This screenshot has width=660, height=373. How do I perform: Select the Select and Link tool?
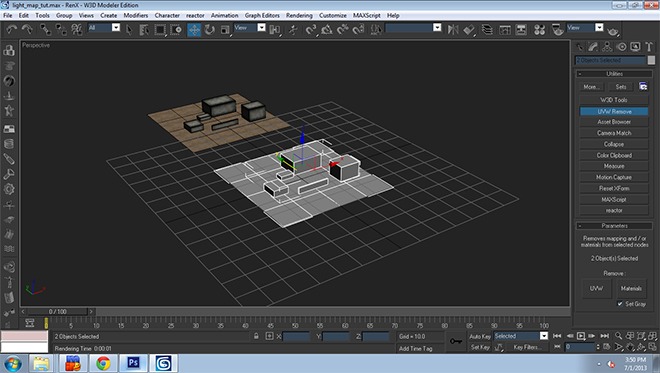[45, 29]
